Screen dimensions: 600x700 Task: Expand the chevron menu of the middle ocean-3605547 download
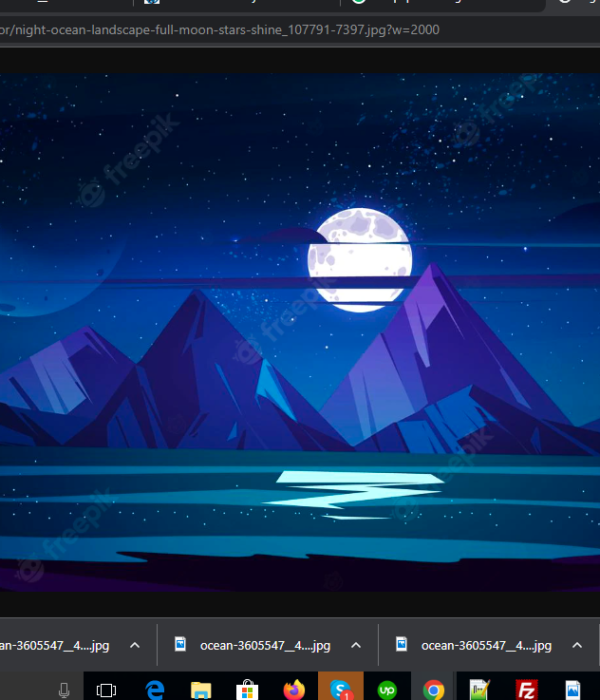pyautogui.click(x=356, y=645)
